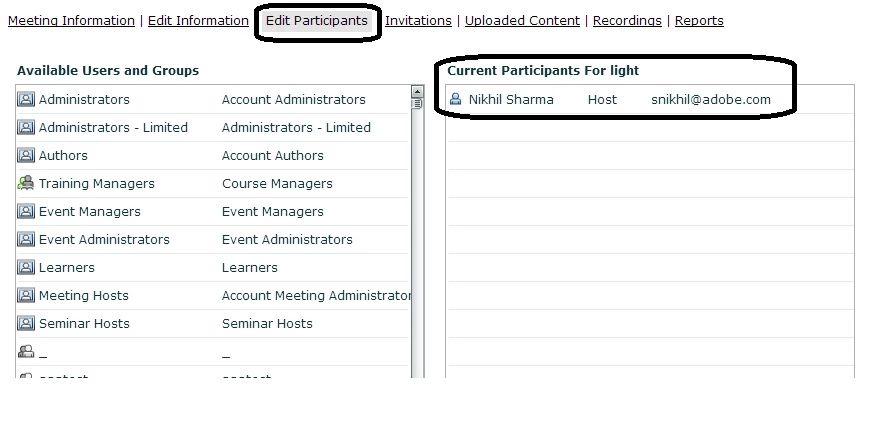View the Reports section

coord(699,21)
